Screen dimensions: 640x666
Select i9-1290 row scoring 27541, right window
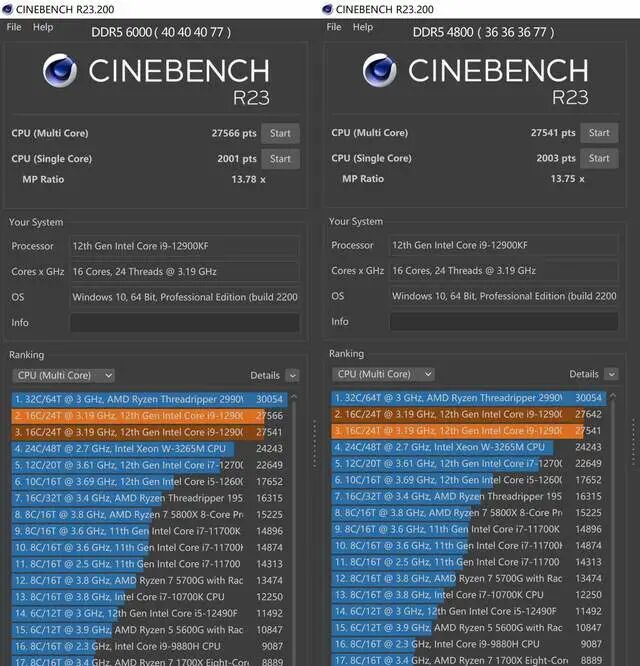click(469, 431)
